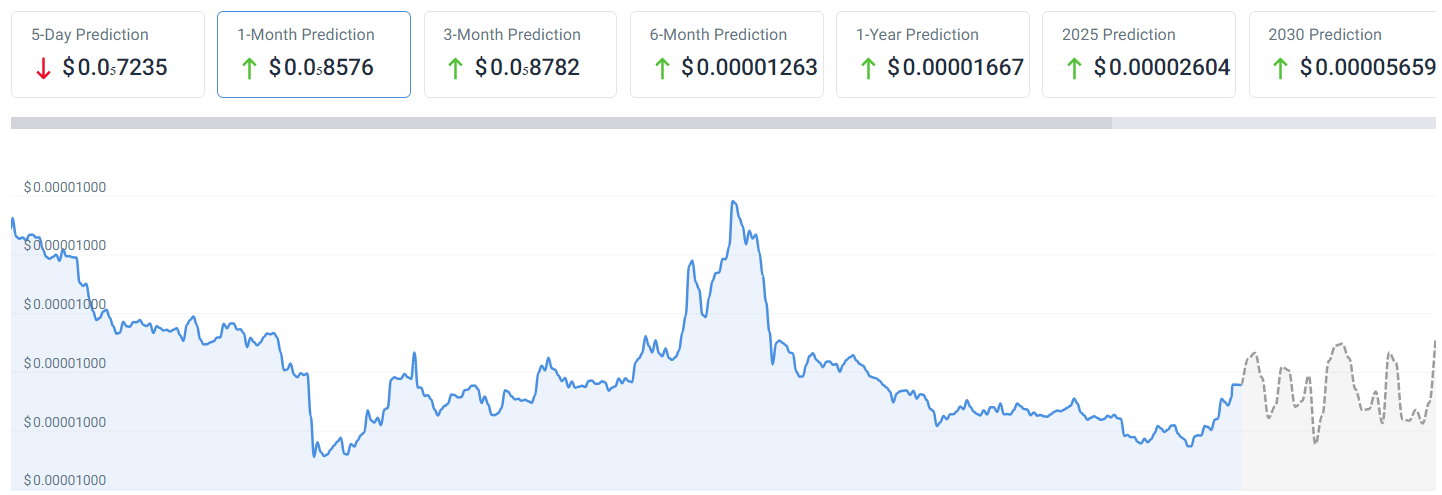Click the 8782 price in the 3-Month card
The height and width of the screenshot is (495, 1442).
coord(527,68)
